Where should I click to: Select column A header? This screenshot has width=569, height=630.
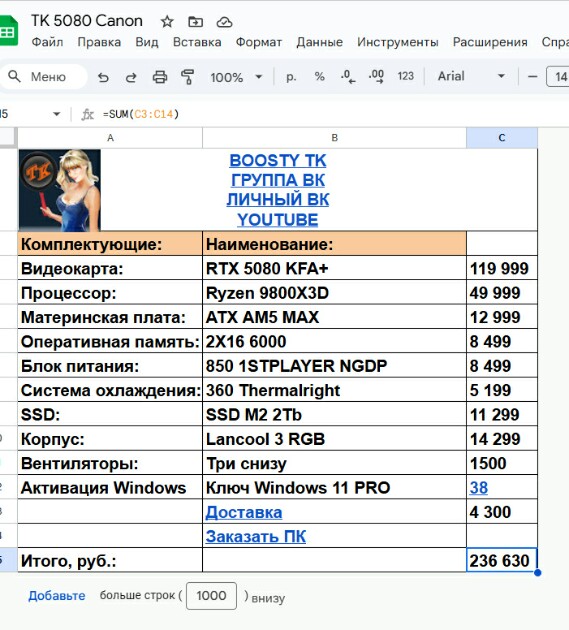[x=110, y=138]
